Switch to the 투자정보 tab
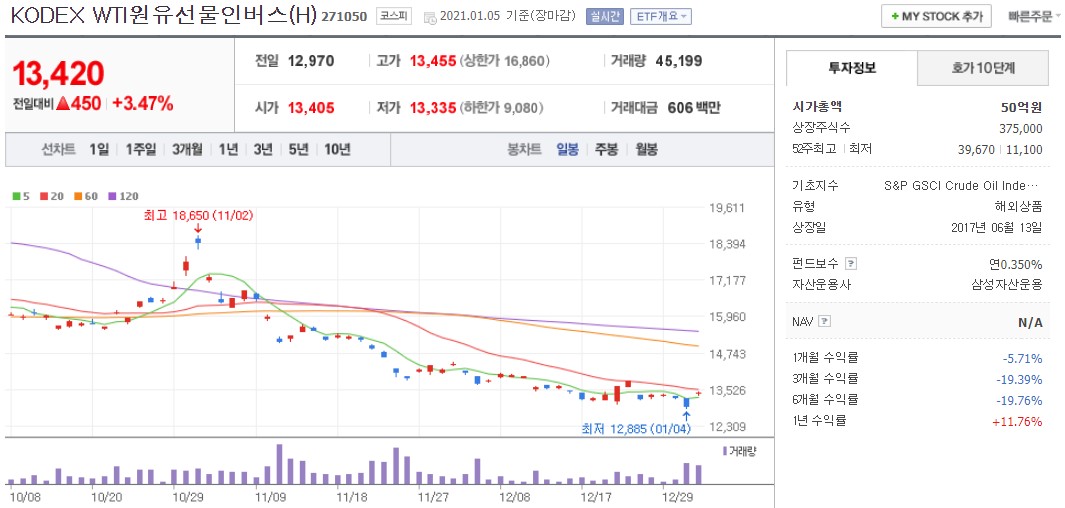The width and height of the screenshot is (1065, 508). pos(852,67)
